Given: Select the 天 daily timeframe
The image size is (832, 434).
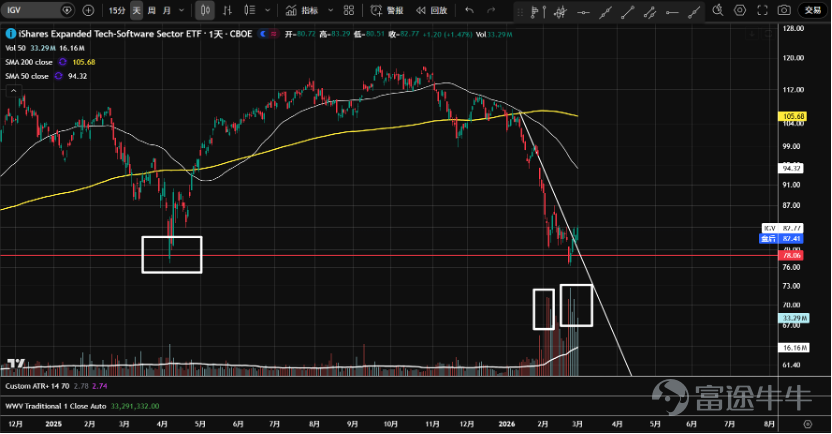Looking at the screenshot, I should pyautogui.click(x=137, y=10).
